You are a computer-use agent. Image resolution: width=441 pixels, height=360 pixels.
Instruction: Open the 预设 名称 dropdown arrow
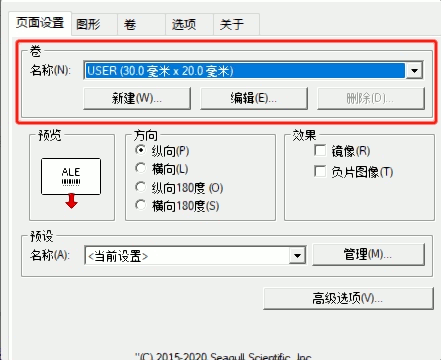(297, 256)
